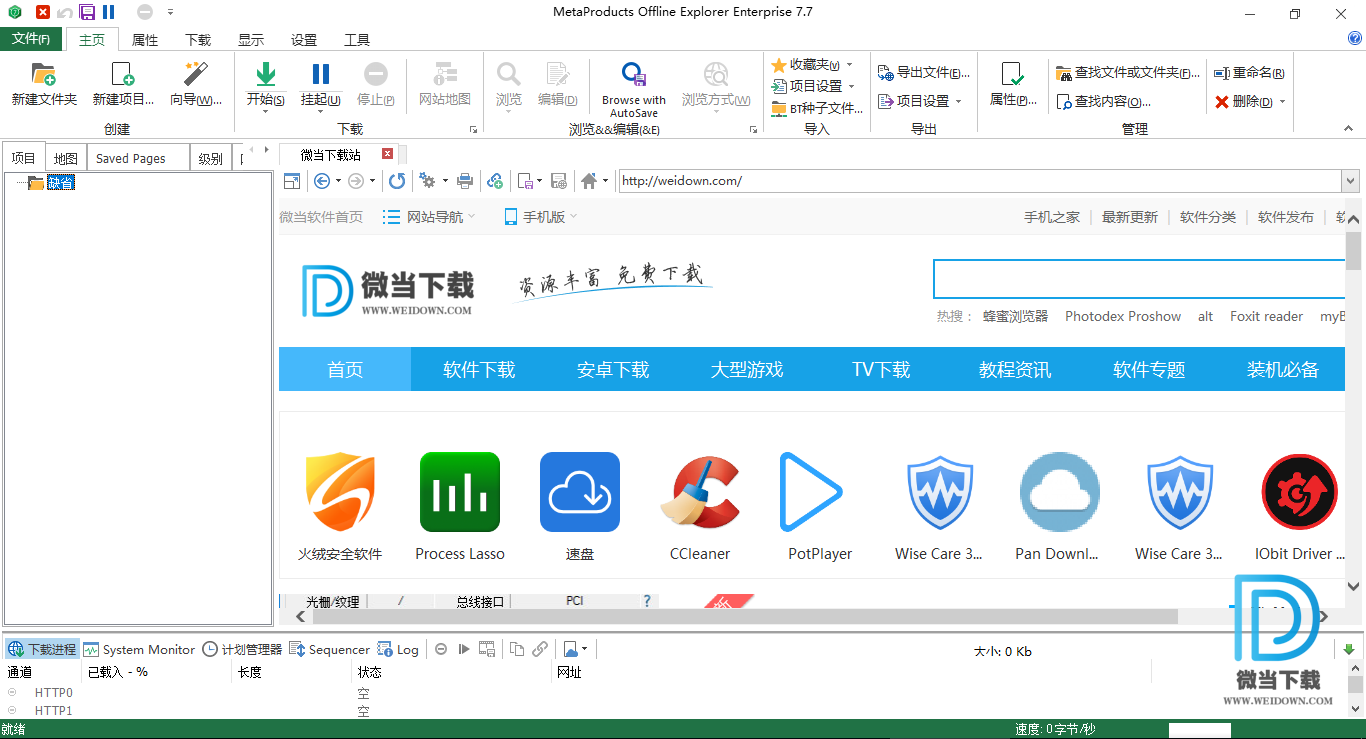Screen dimensions: 1366x739
Task: Suspend downloads with the 挂起 pause icon
Action: [x=321, y=74]
